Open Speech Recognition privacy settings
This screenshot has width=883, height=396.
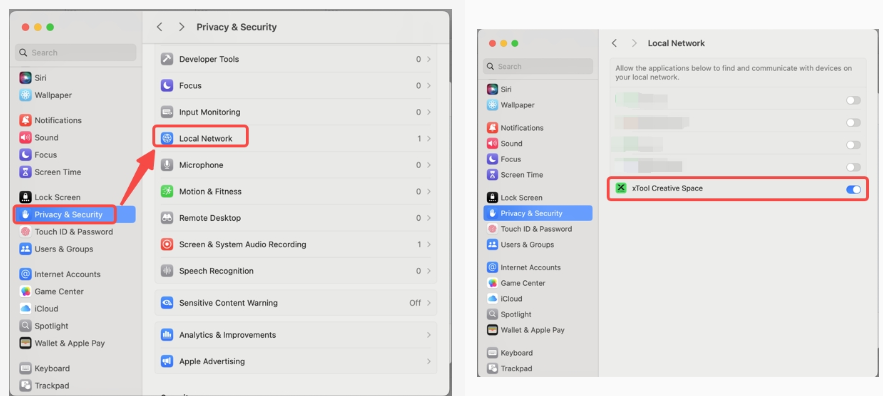tap(296, 271)
